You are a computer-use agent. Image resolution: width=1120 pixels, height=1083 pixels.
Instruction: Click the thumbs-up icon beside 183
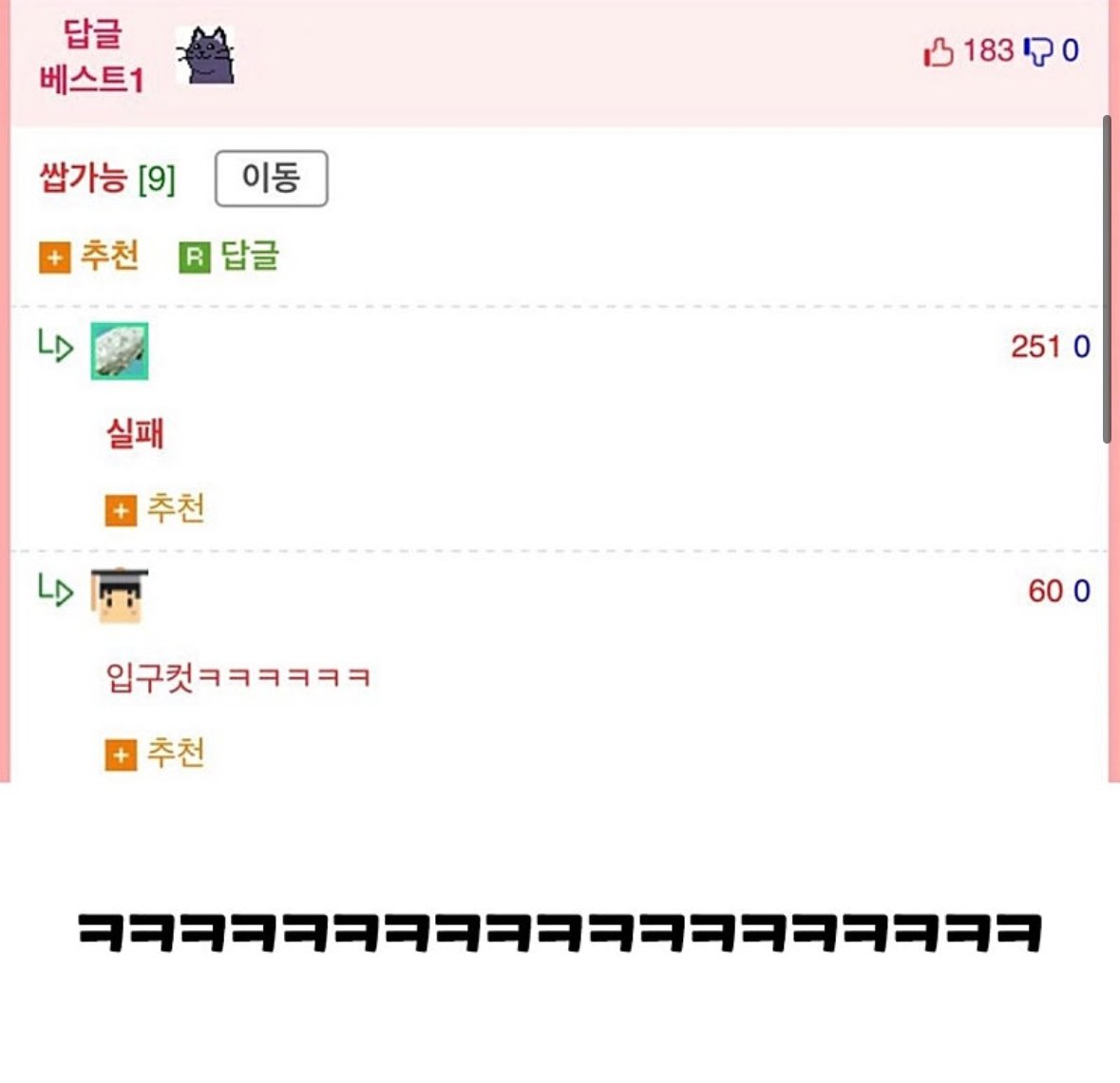point(939,51)
